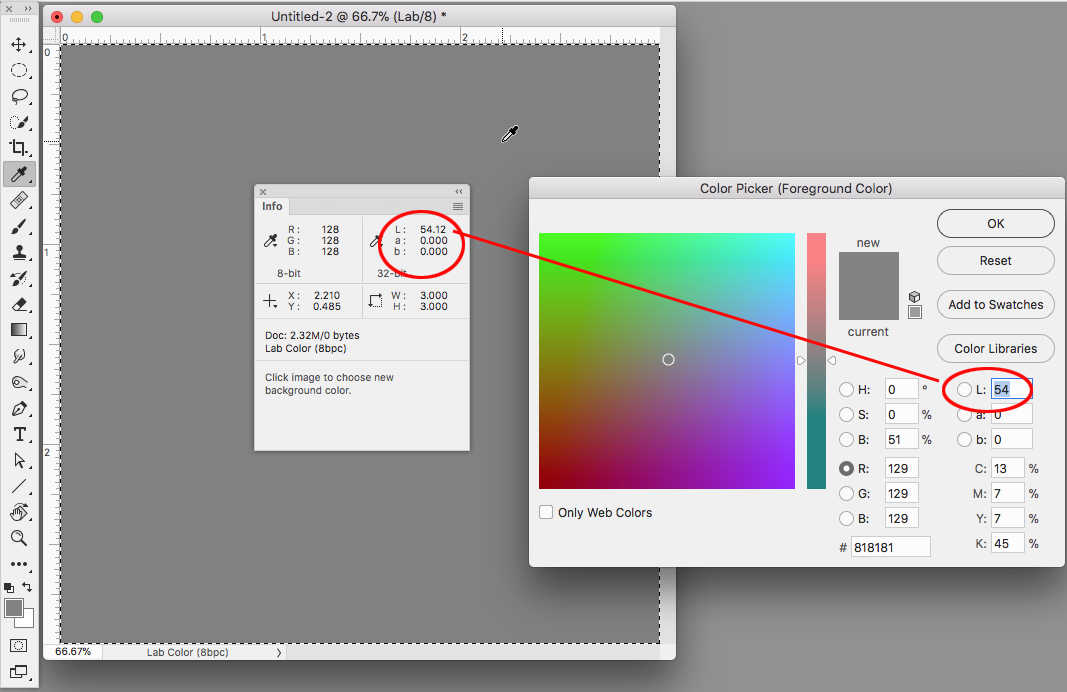The image size is (1067, 692).
Task: Expand the status bar document info menu
Action: pos(279,651)
